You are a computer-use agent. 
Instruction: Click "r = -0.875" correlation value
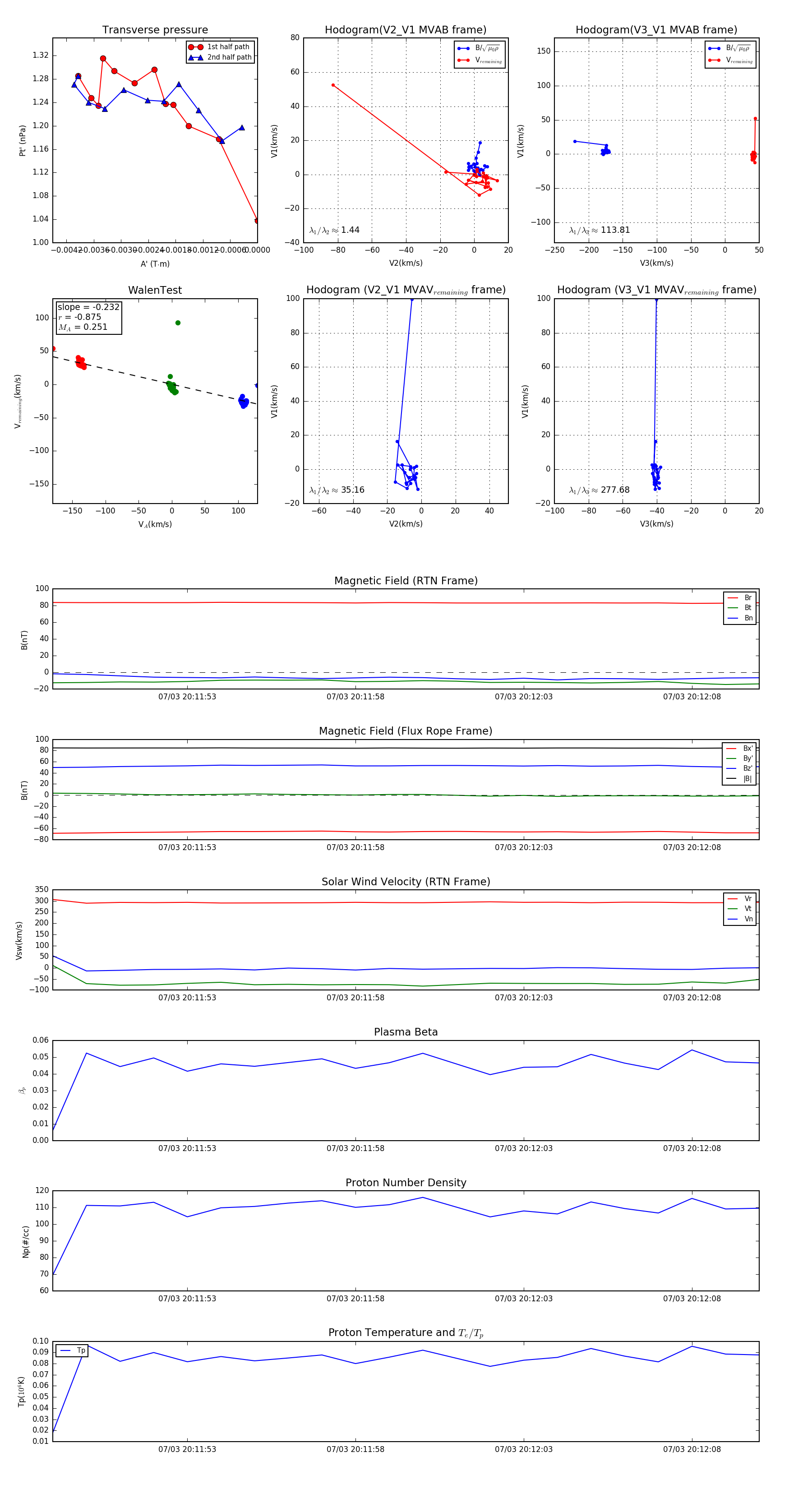[80, 317]
